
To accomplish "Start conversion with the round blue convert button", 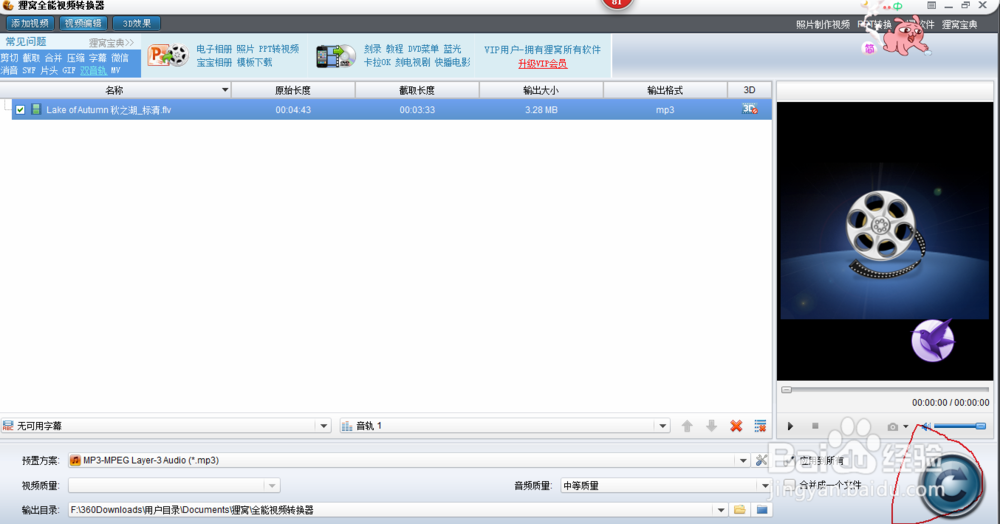I will pos(951,487).
